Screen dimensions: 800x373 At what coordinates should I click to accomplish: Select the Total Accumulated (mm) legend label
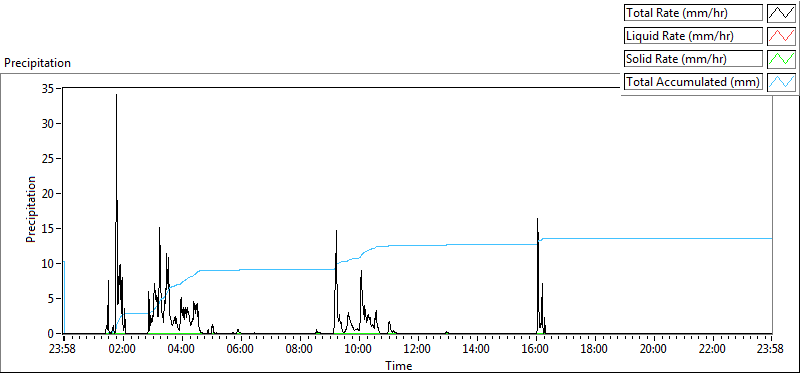(694, 82)
